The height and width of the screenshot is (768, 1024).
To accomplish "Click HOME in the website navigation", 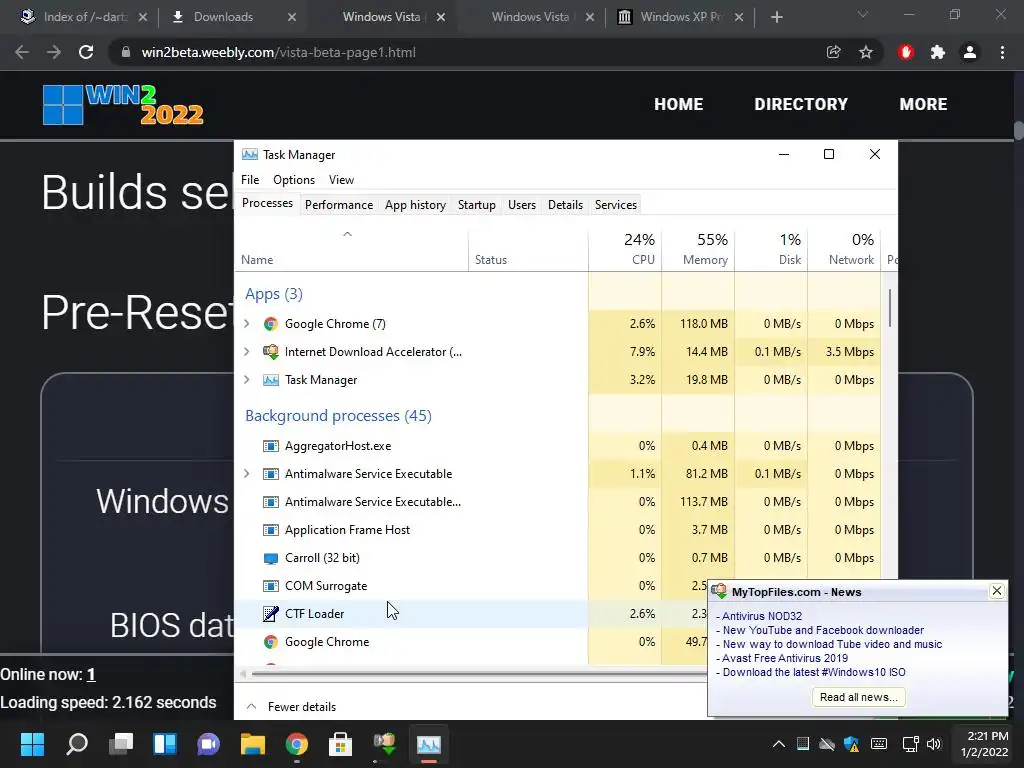I will point(679,104).
